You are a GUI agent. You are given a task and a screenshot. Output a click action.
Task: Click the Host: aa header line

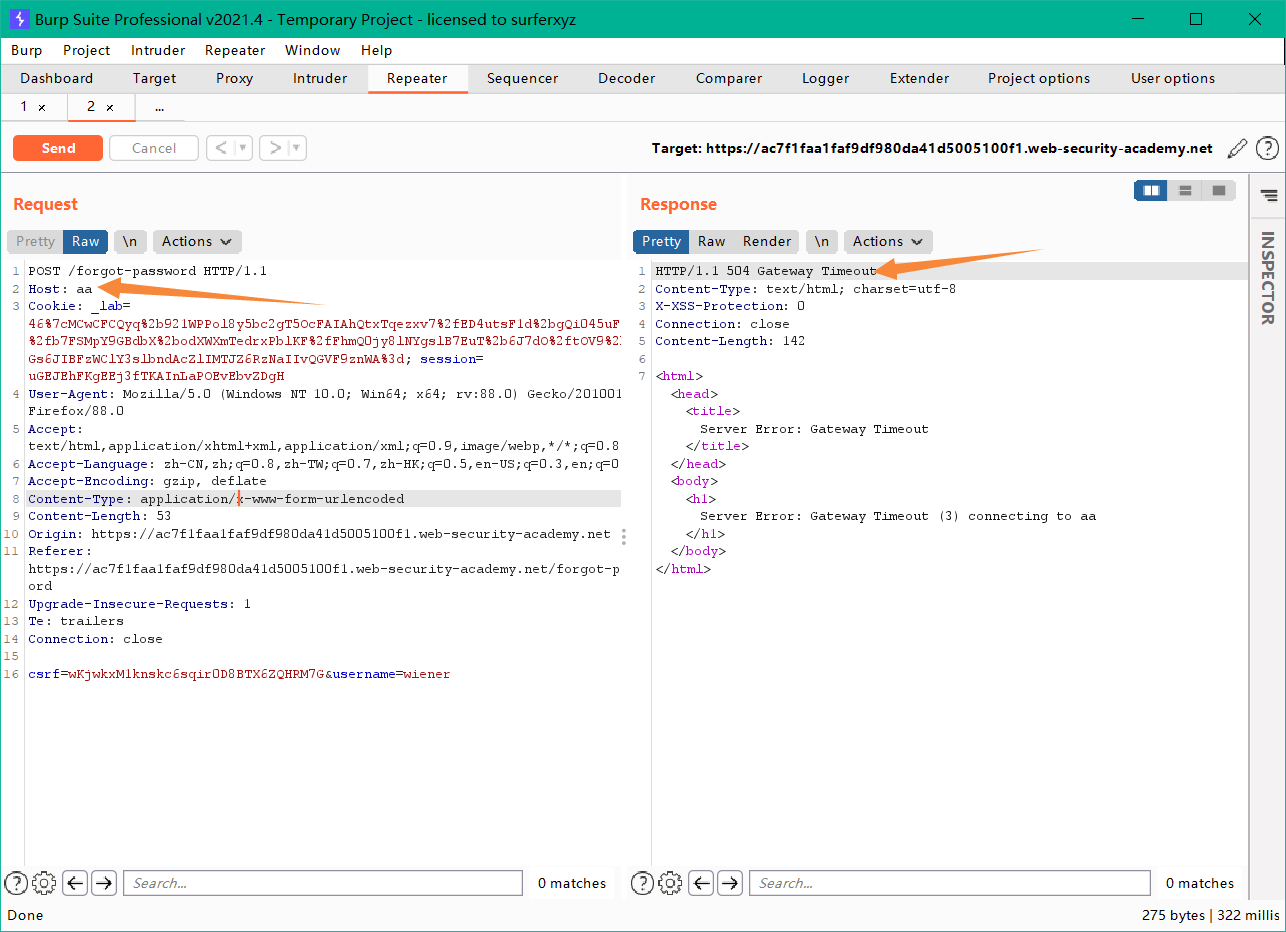point(60,289)
